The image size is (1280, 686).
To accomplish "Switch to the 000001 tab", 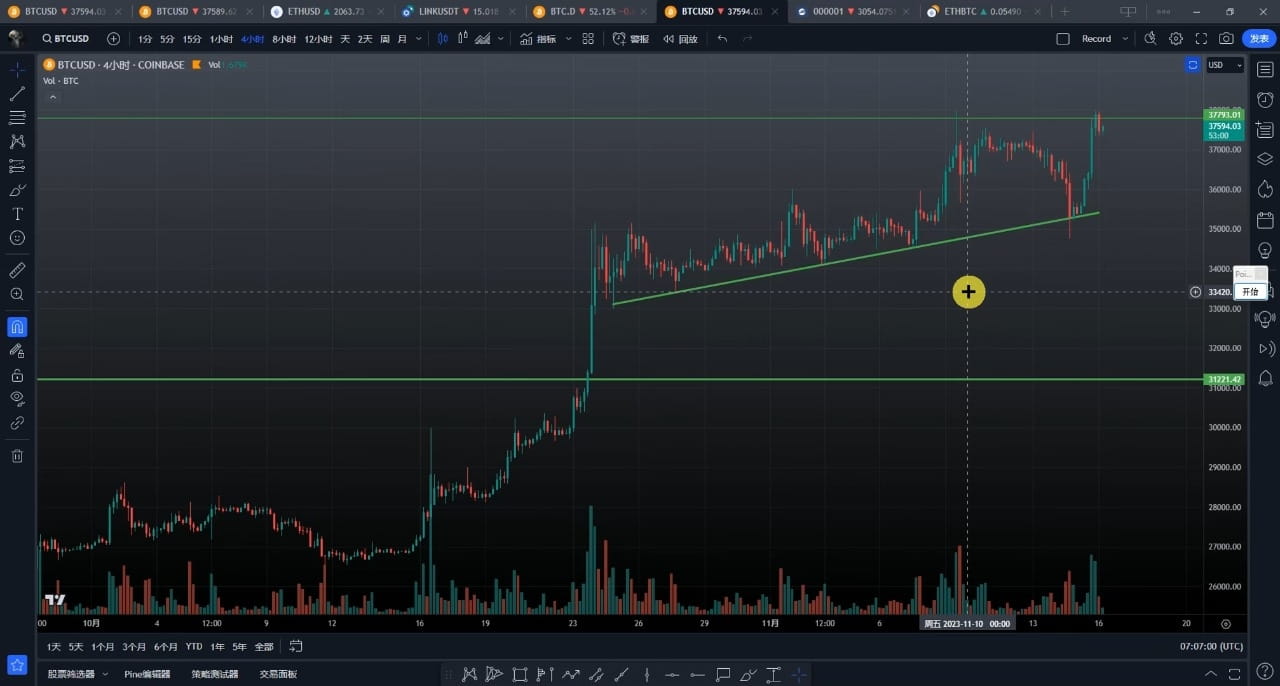I will click(851, 11).
